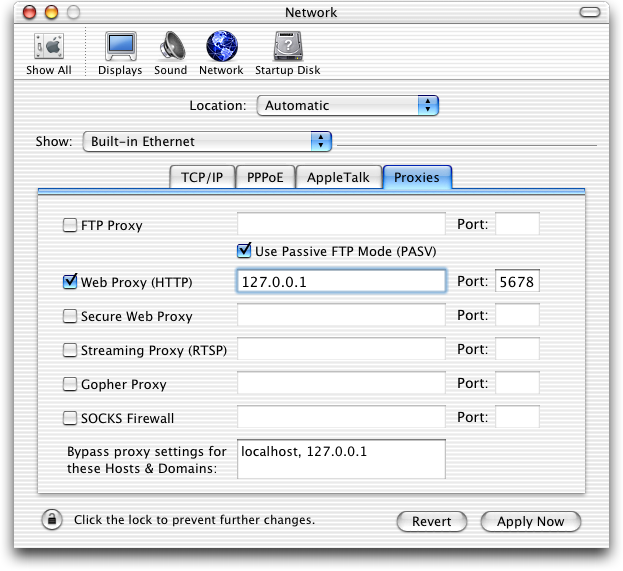Open the Show Built-in Ethernet dropdown
The image size is (623, 571).
click(207, 141)
